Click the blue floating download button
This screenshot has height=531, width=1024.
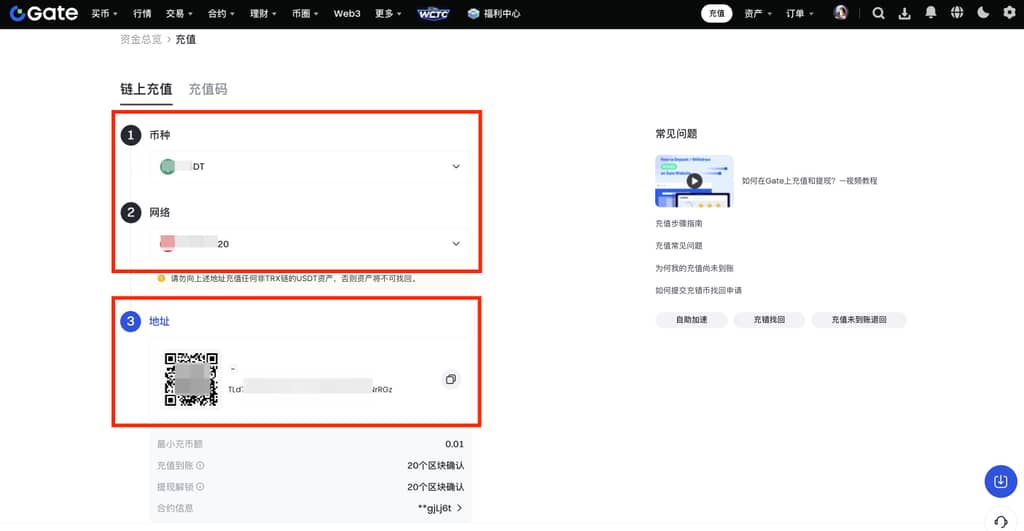[x=1000, y=481]
